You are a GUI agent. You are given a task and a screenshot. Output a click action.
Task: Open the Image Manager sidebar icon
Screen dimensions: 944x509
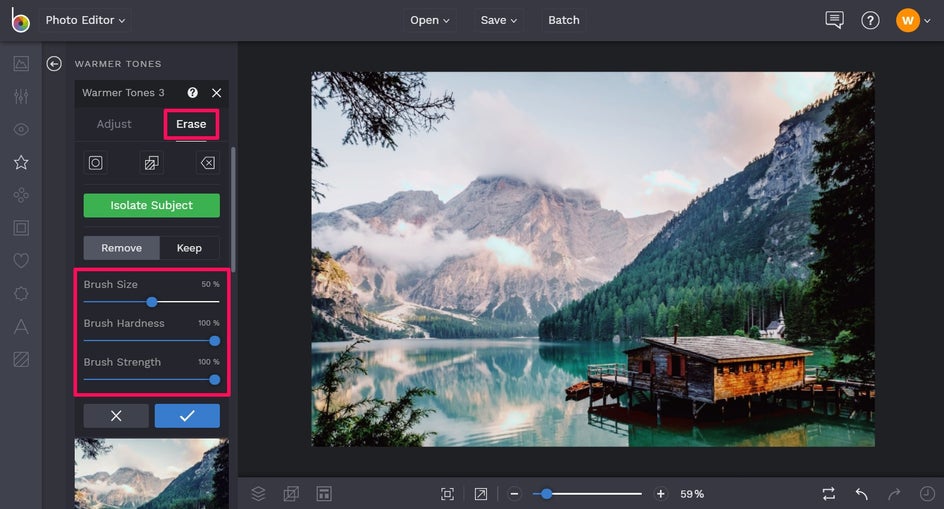[x=21, y=63]
